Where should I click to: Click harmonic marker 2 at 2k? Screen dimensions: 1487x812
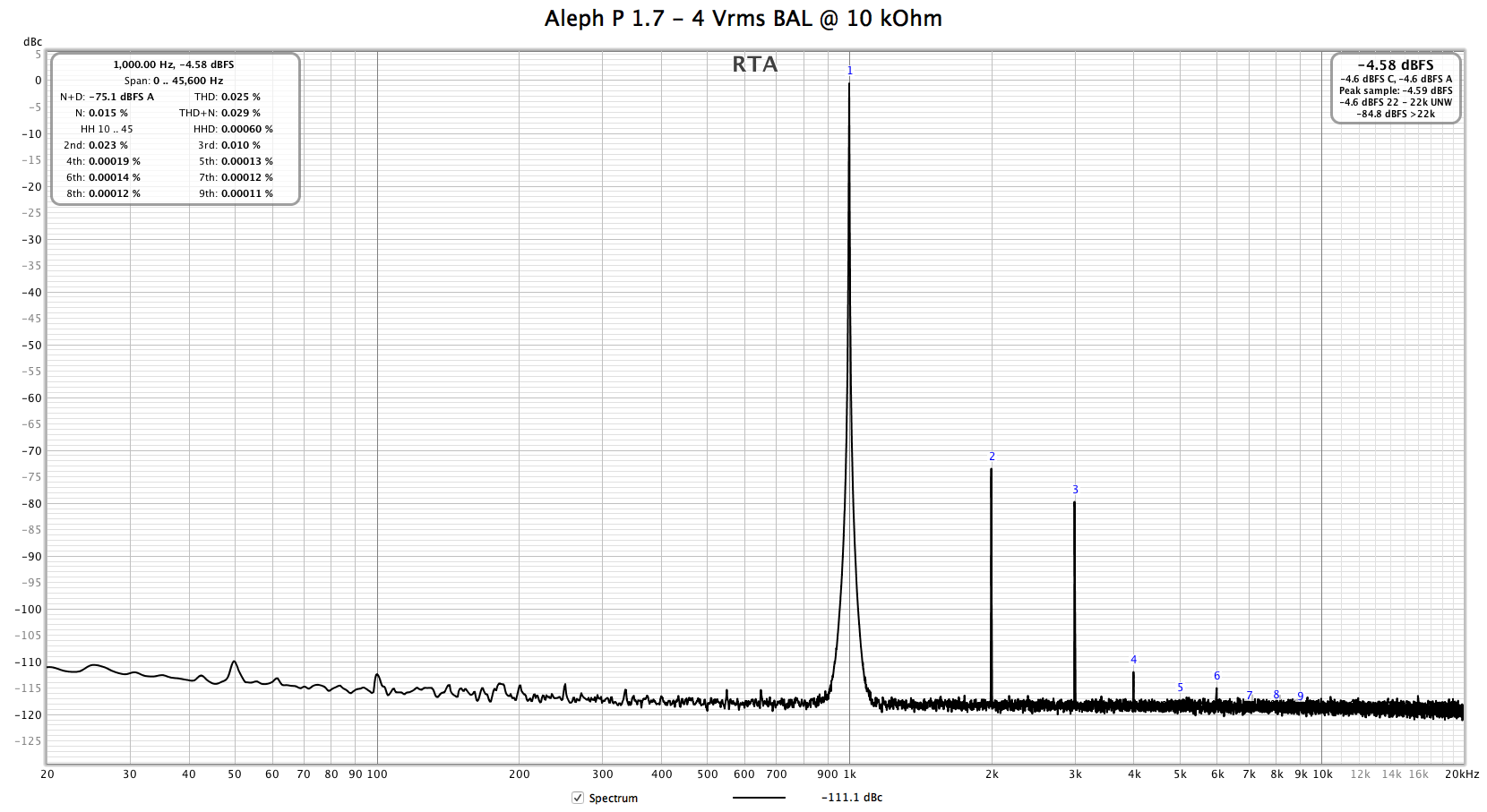(992, 457)
